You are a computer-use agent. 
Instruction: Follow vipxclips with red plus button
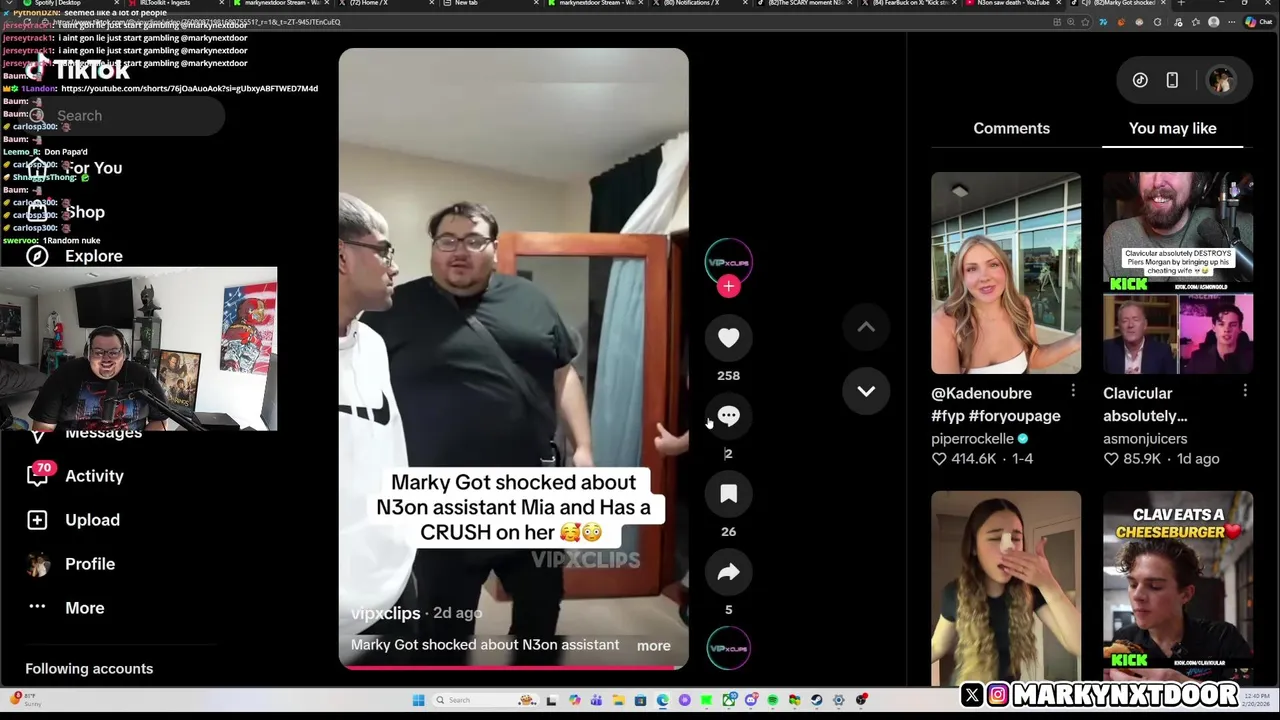coord(728,287)
